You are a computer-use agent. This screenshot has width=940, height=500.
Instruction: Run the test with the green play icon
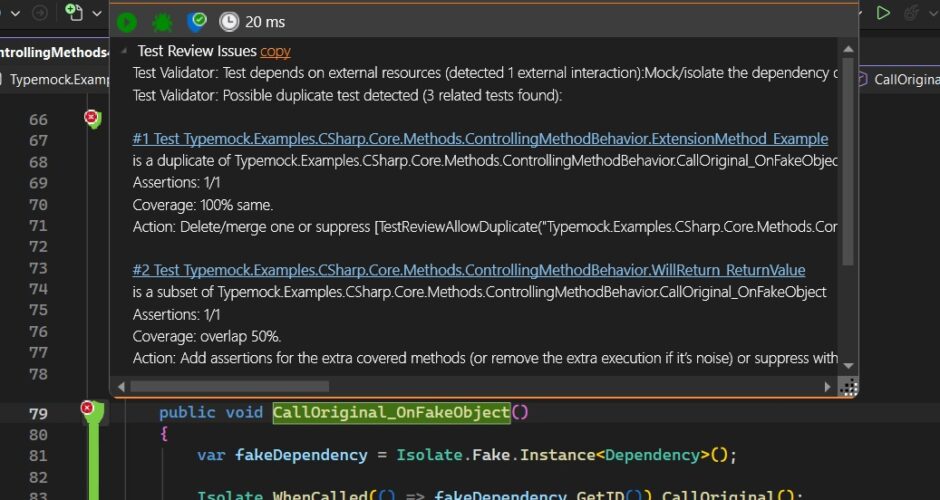(x=126, y=22)
